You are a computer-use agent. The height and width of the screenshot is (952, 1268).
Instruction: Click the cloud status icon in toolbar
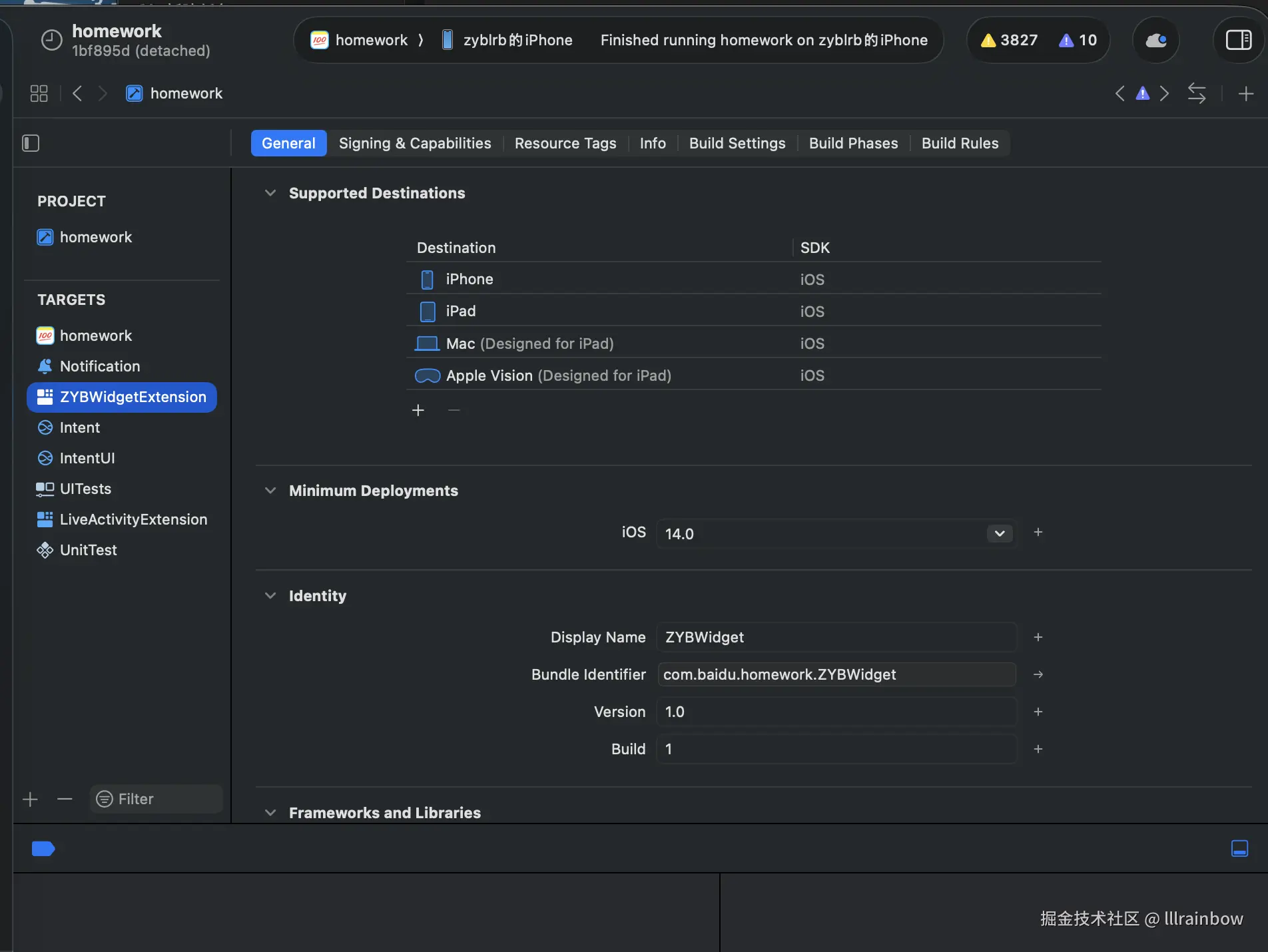(1155, 40)
